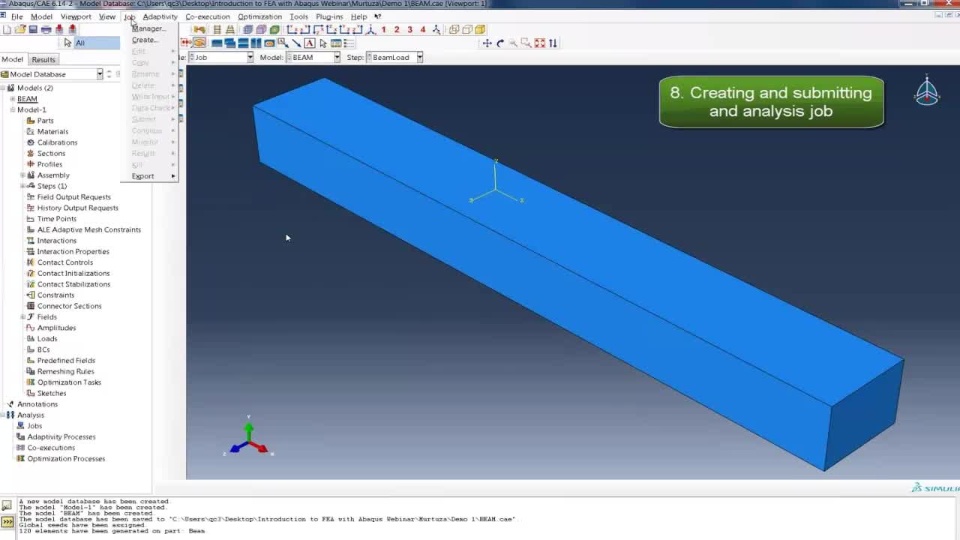This screenshot has height=540, width=960.
Task: Click the green perspective toggle icon
Action: [x=274, y=29]
